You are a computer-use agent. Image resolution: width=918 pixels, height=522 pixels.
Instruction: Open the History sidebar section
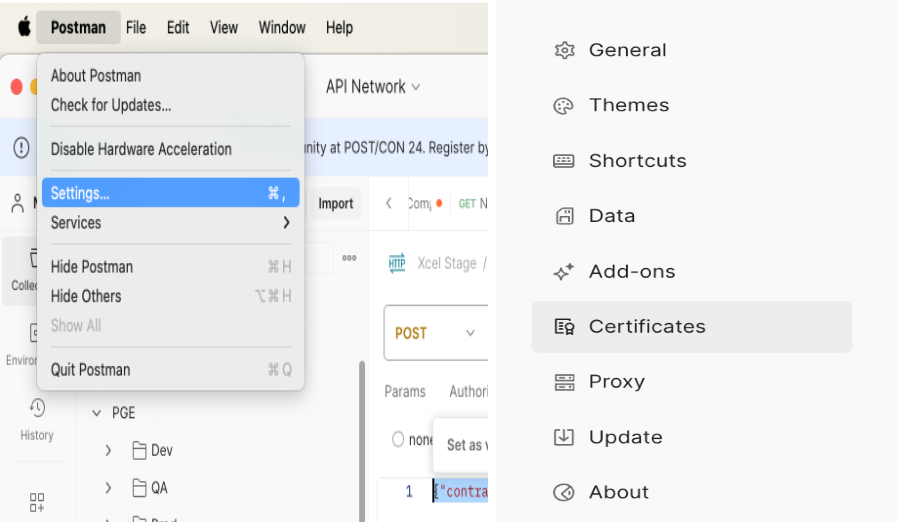point(37,420)
